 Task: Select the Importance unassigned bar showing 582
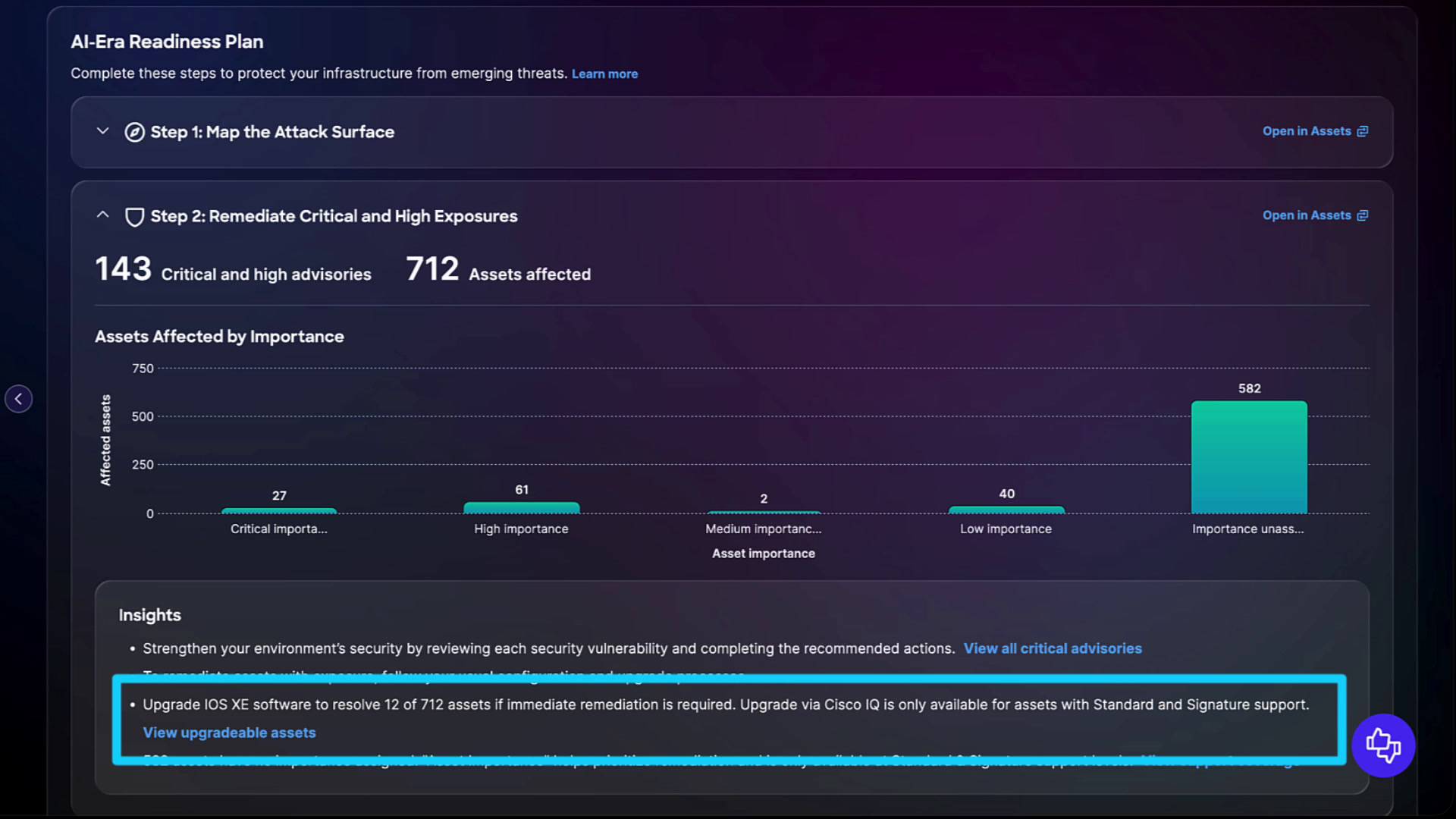click(1249, 457)
